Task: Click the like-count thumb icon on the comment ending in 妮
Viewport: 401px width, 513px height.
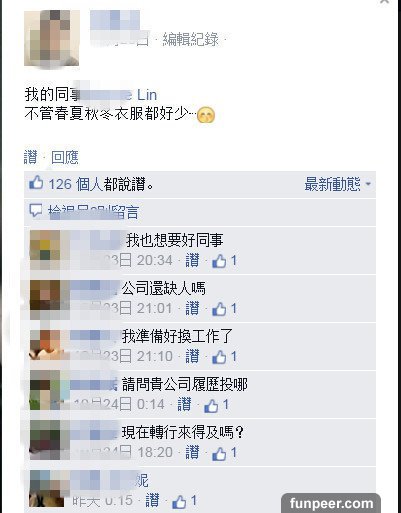Action: click(x=179, y=501)
